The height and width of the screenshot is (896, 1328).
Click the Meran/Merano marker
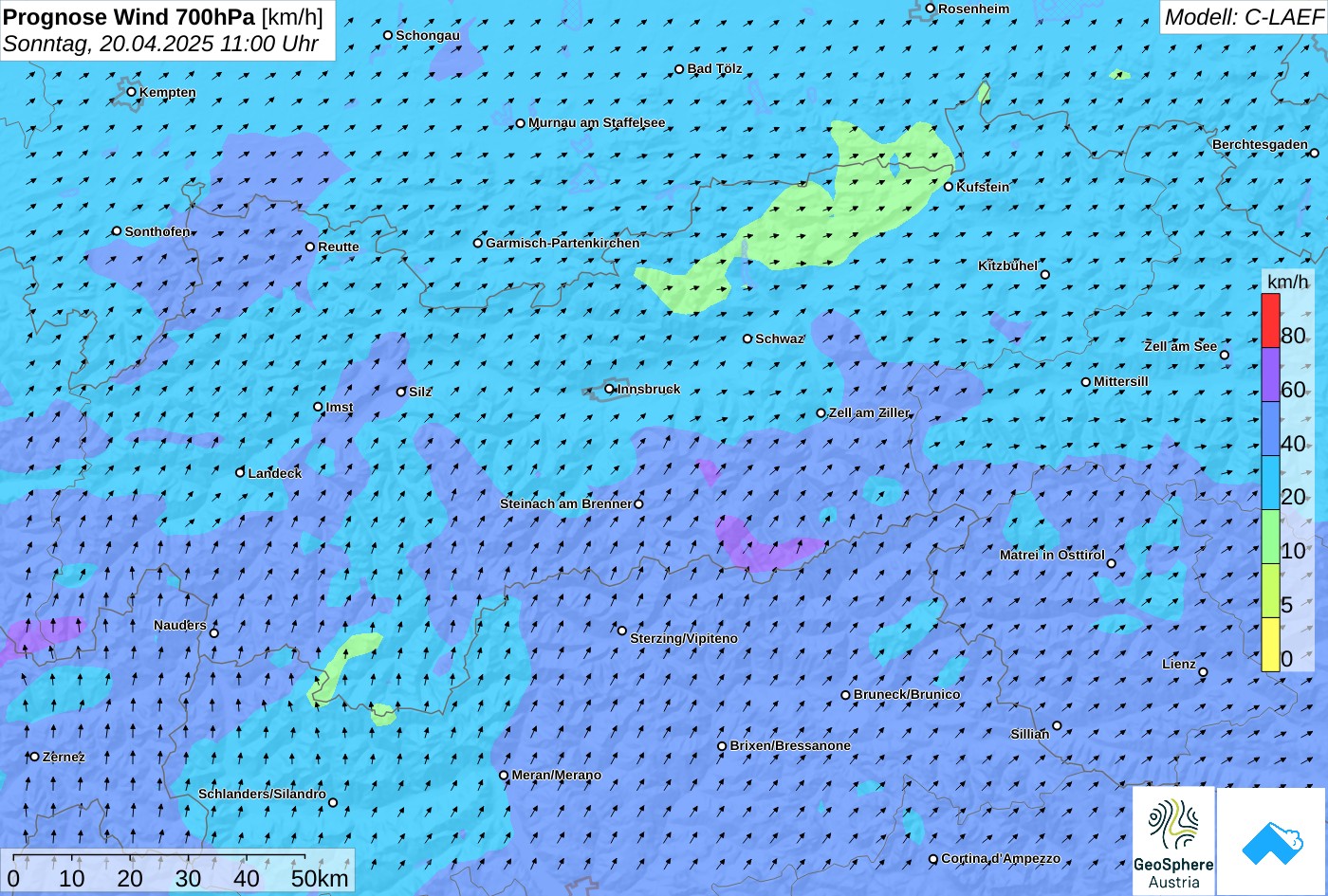[504, 775]
